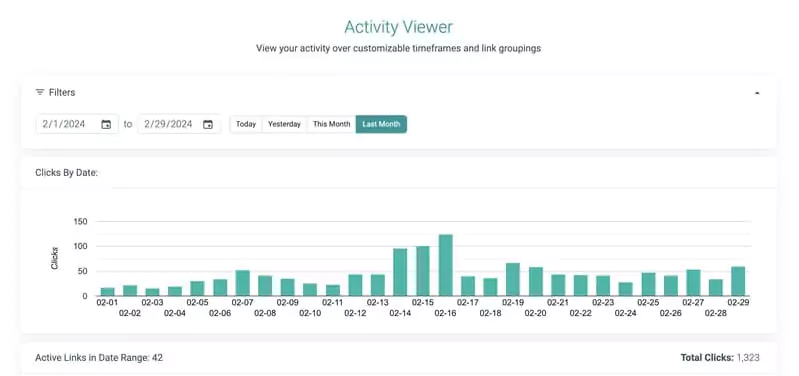The width and height of the screenshot is (799, 376).
Task: Click the bar above 02-14
Action: (400, 272)
